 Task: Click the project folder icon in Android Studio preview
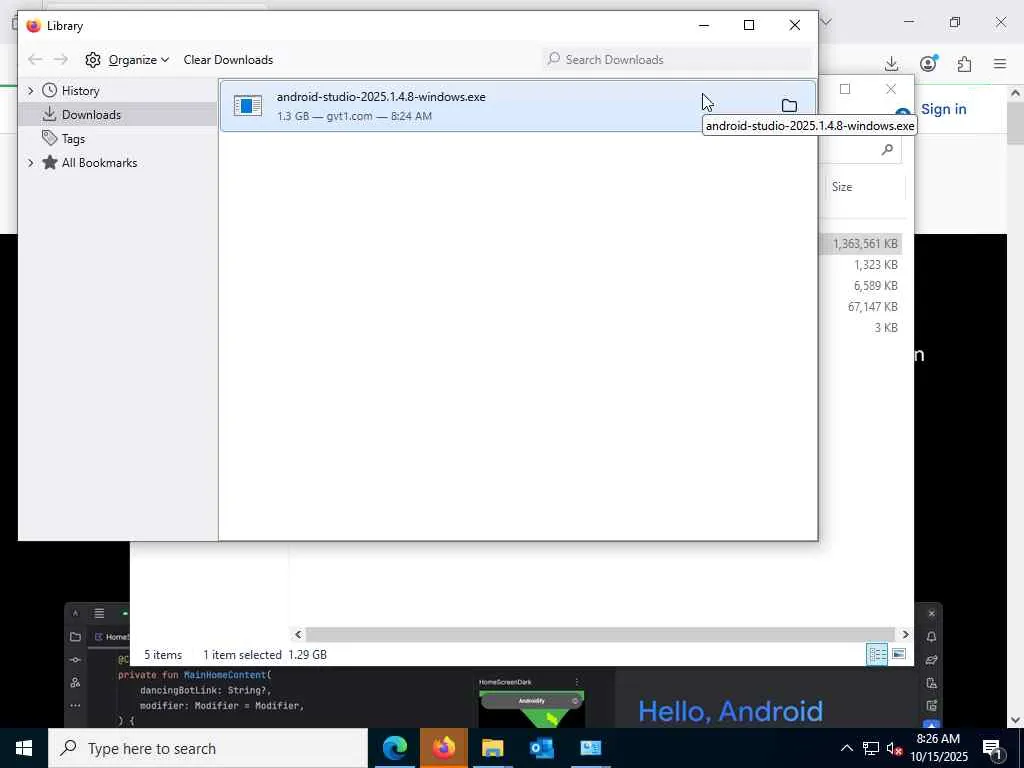pos(75,637)
